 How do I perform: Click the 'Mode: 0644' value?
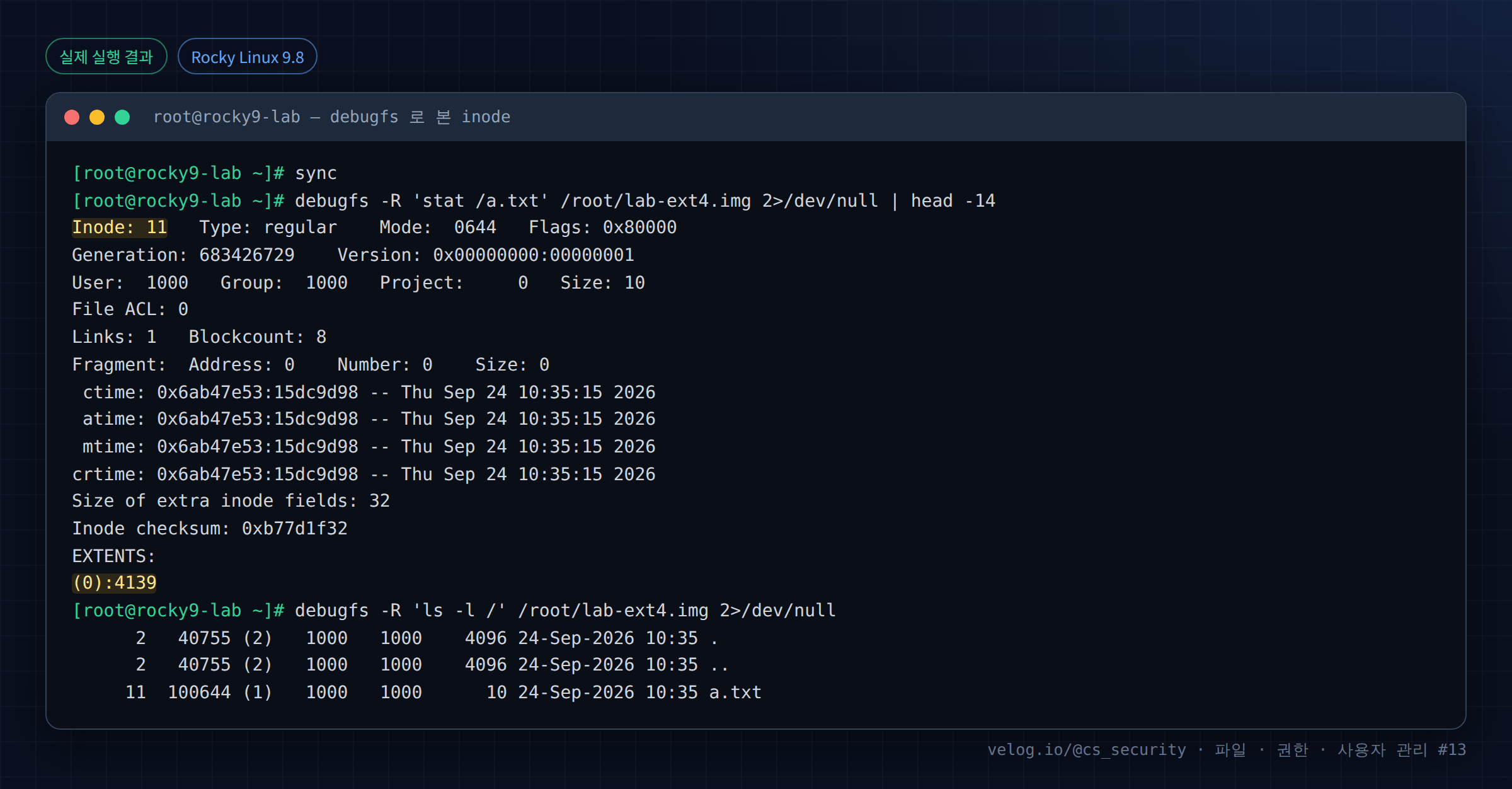[438, 227]
